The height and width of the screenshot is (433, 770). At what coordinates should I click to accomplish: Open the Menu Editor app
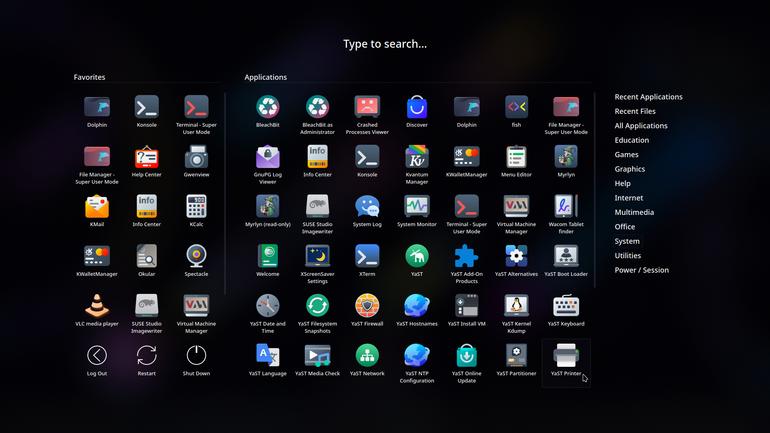click(516, 162)
